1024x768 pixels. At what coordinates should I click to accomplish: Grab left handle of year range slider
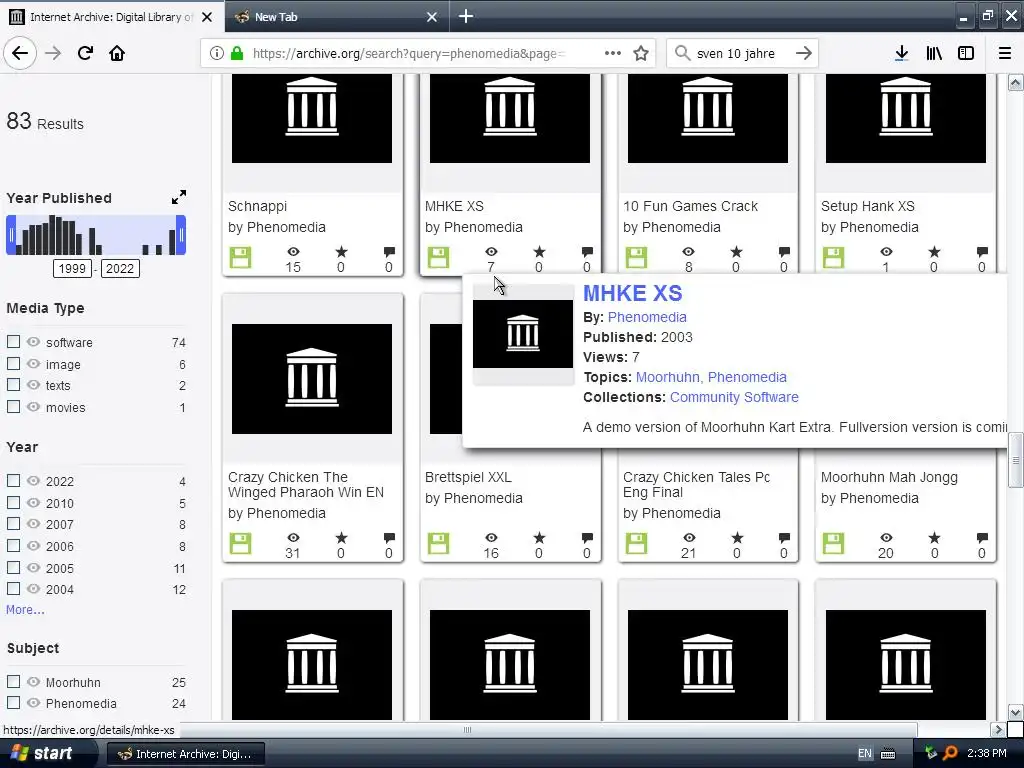click(x=11, y=235)
